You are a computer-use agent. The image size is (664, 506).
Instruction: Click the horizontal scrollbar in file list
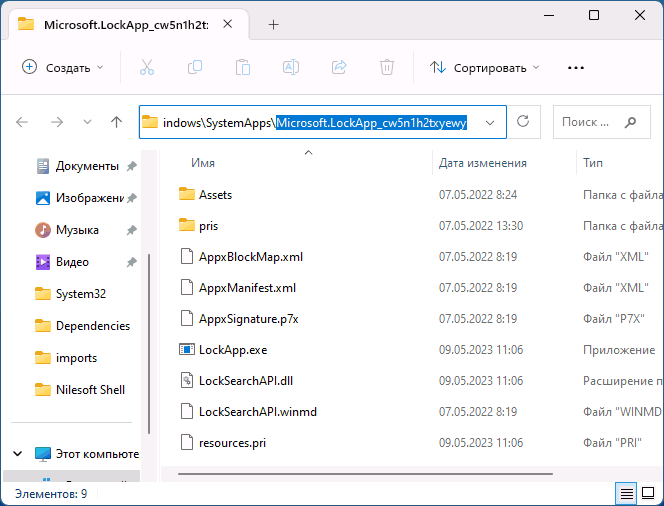pos(365,474)
